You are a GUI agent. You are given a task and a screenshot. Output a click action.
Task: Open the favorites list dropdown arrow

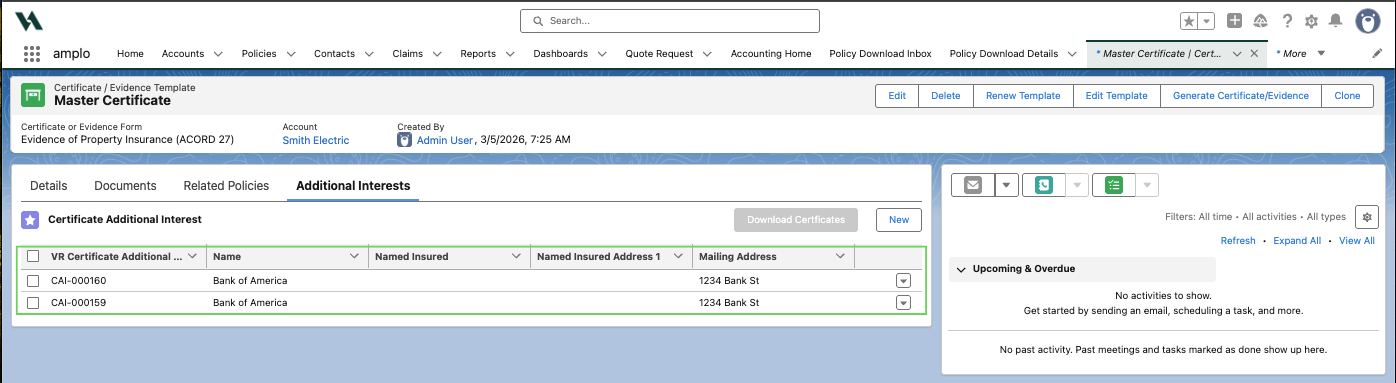click(1207, 20)
